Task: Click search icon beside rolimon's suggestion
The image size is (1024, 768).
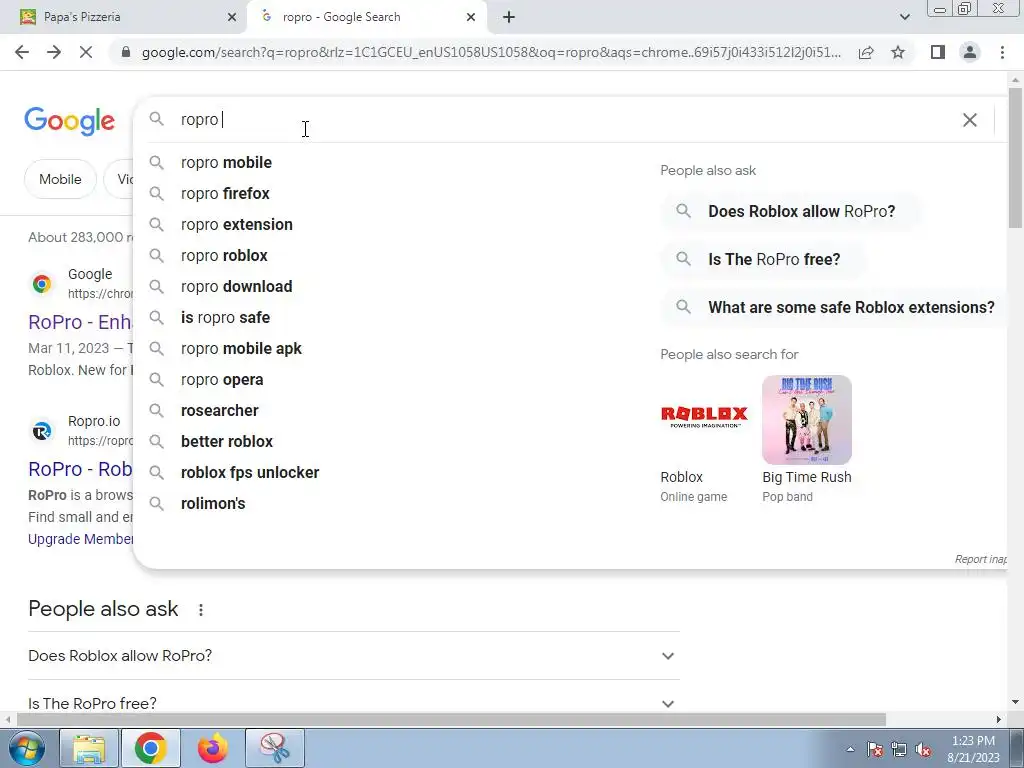Action: tap(157, 504)
